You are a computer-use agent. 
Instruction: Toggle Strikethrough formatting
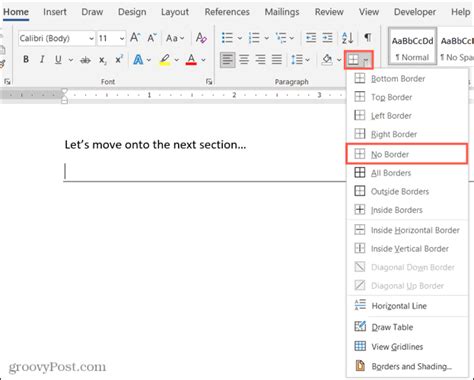[x=85, y=60]
